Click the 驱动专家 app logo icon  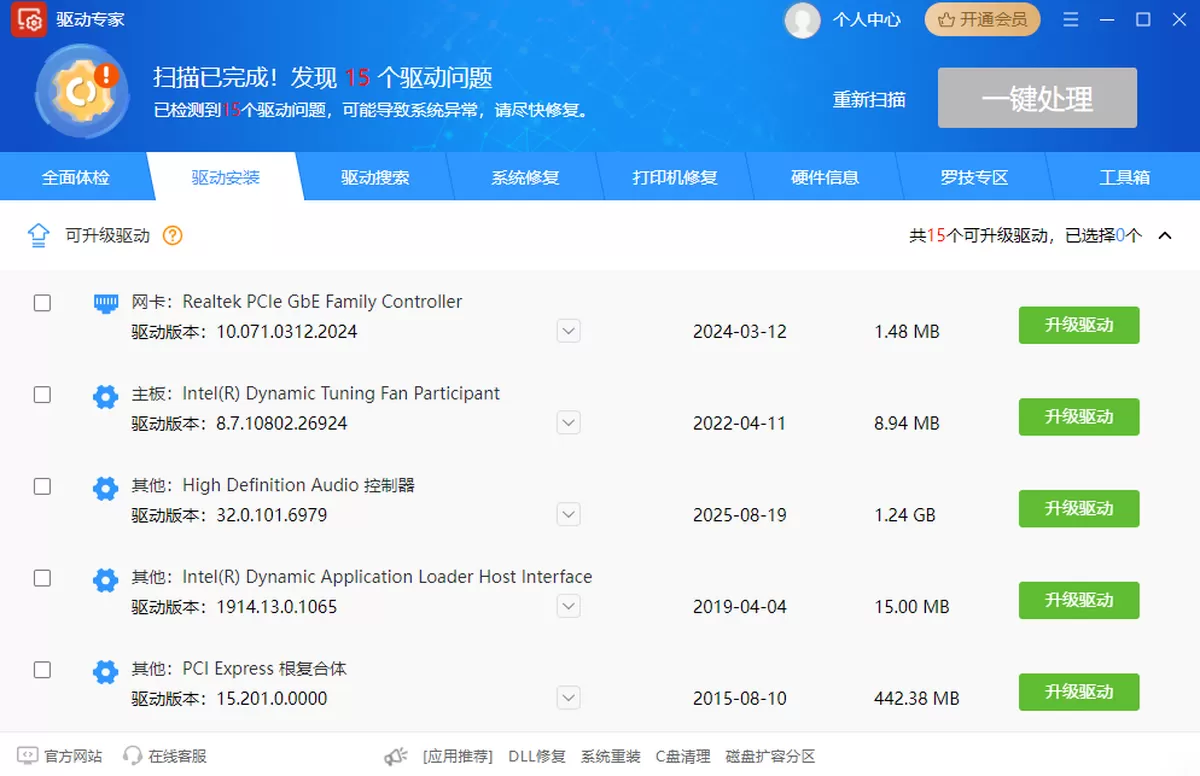29,20
